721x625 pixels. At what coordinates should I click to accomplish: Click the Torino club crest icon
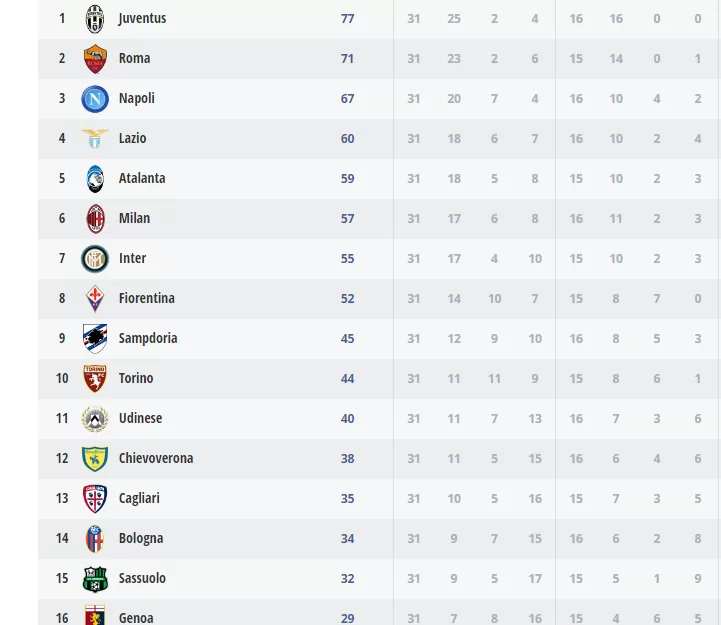coord(95,379)
